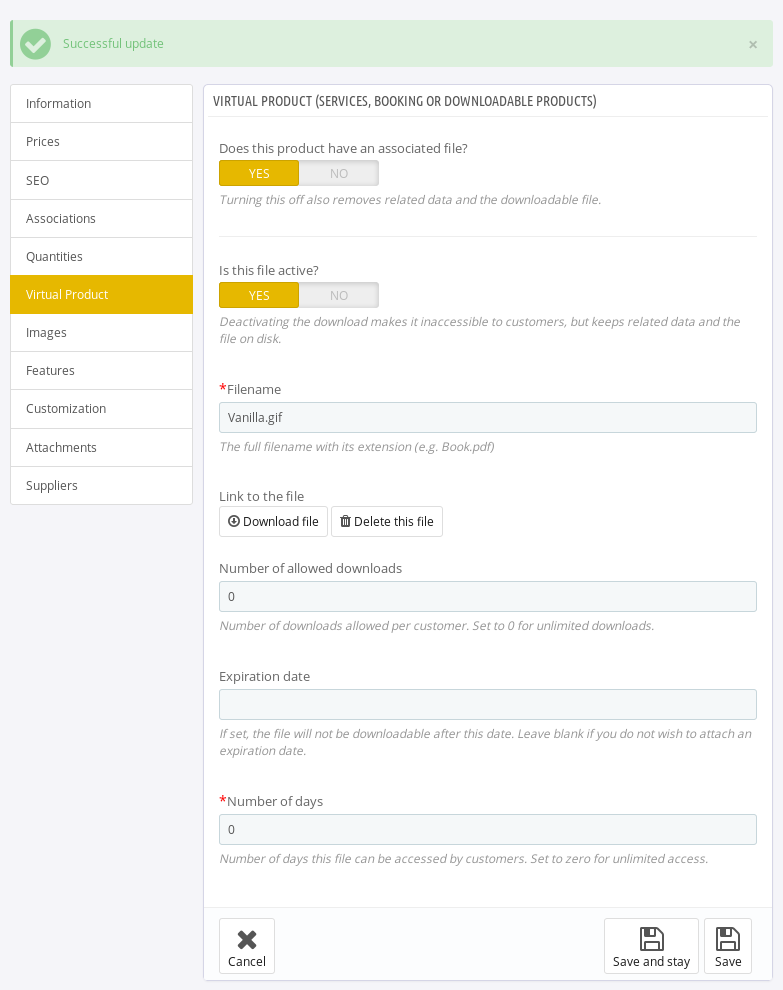Click the Filename input field
Screen dimensions: 783x990
487,417
